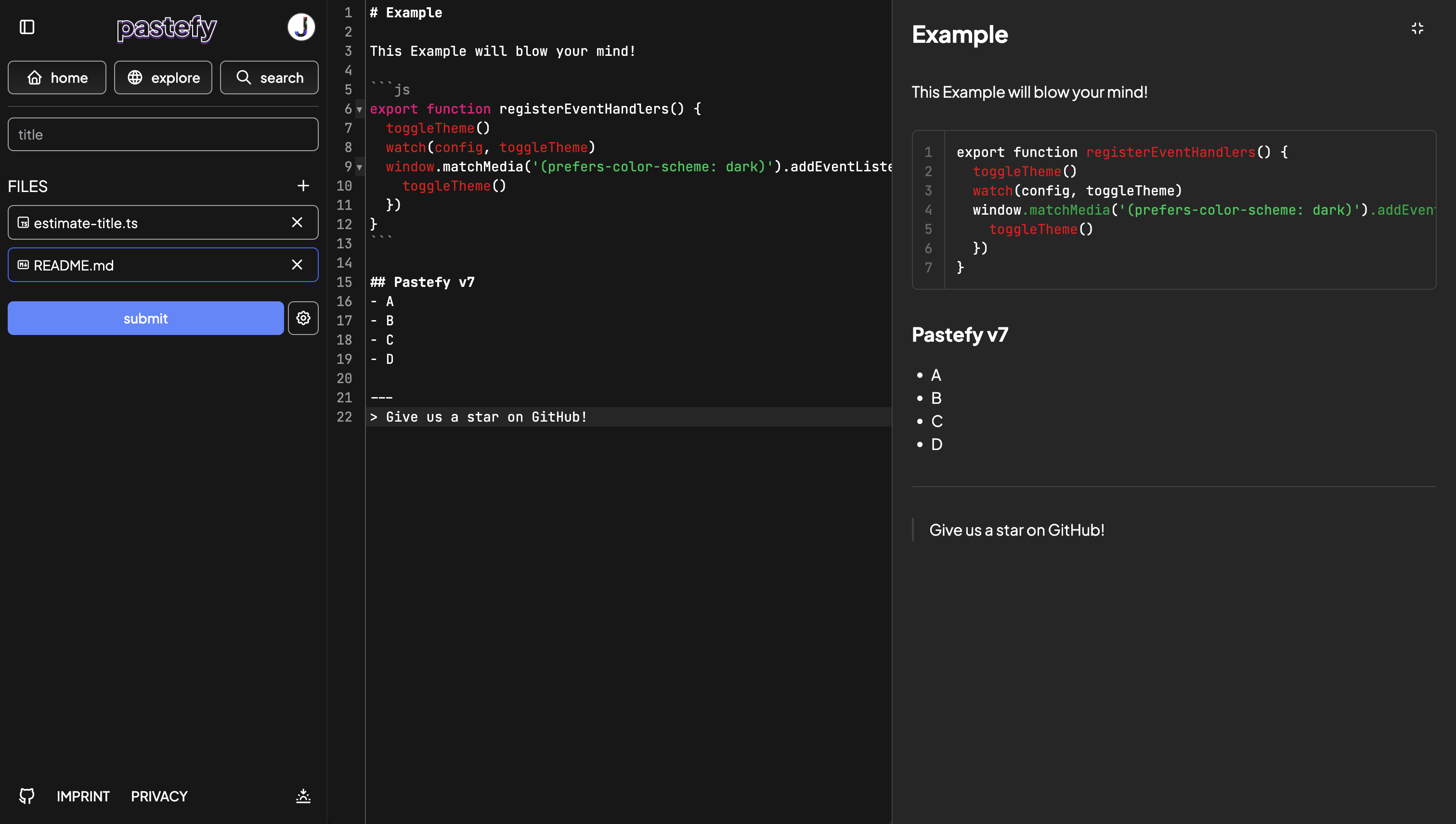
Task: Open the Imprint link
Action: [x=83, y=796]
